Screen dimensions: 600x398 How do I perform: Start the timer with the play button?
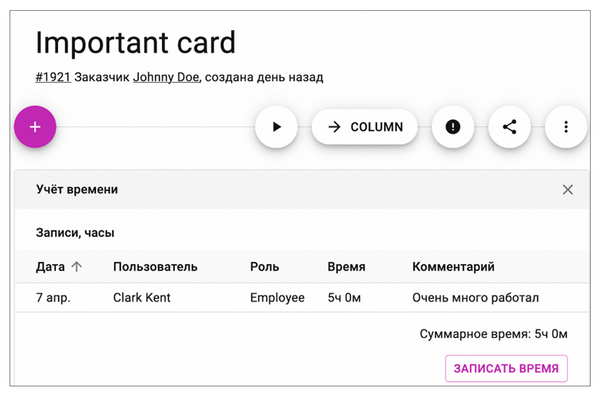point(276,127)
